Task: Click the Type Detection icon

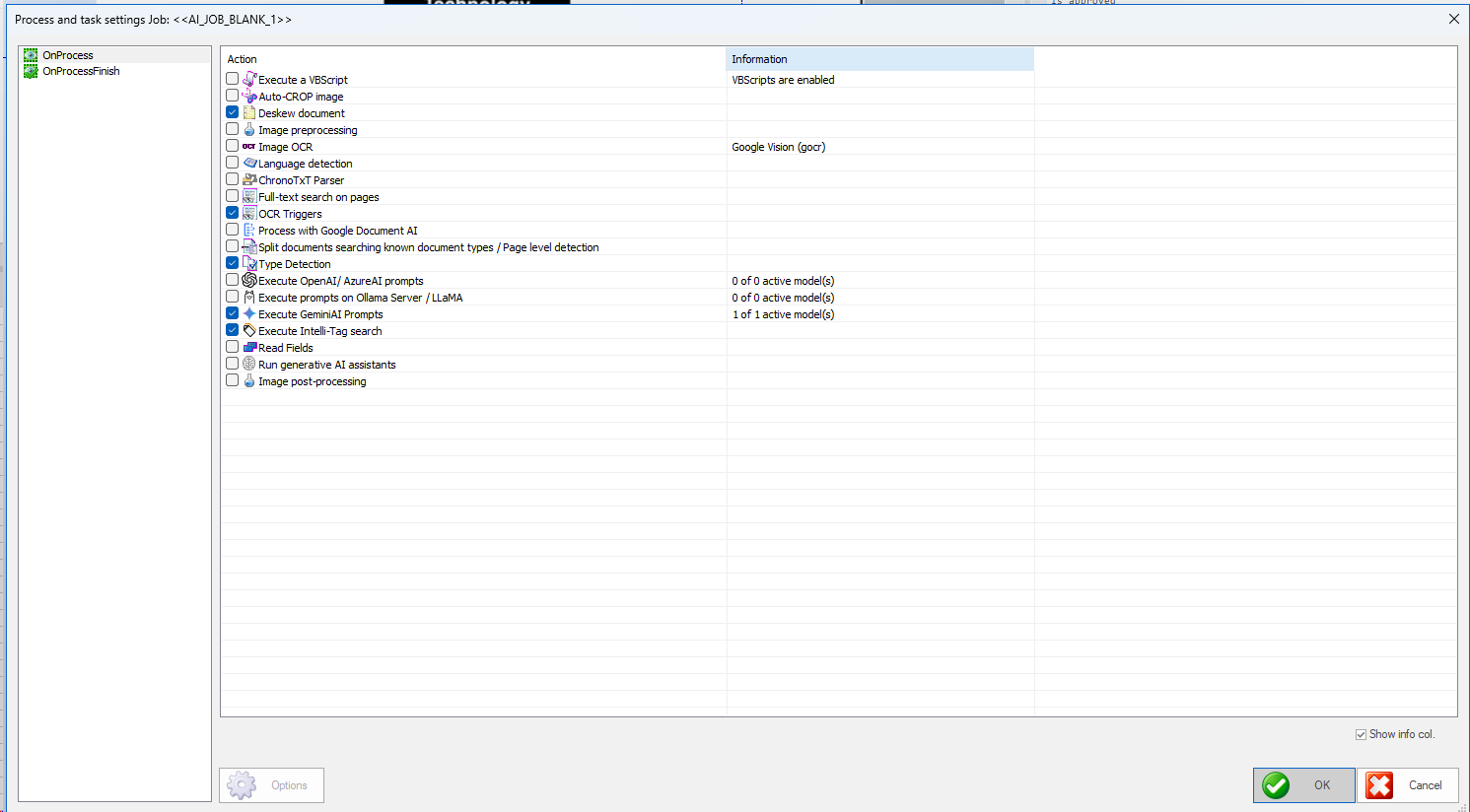Action: (249, 264)
